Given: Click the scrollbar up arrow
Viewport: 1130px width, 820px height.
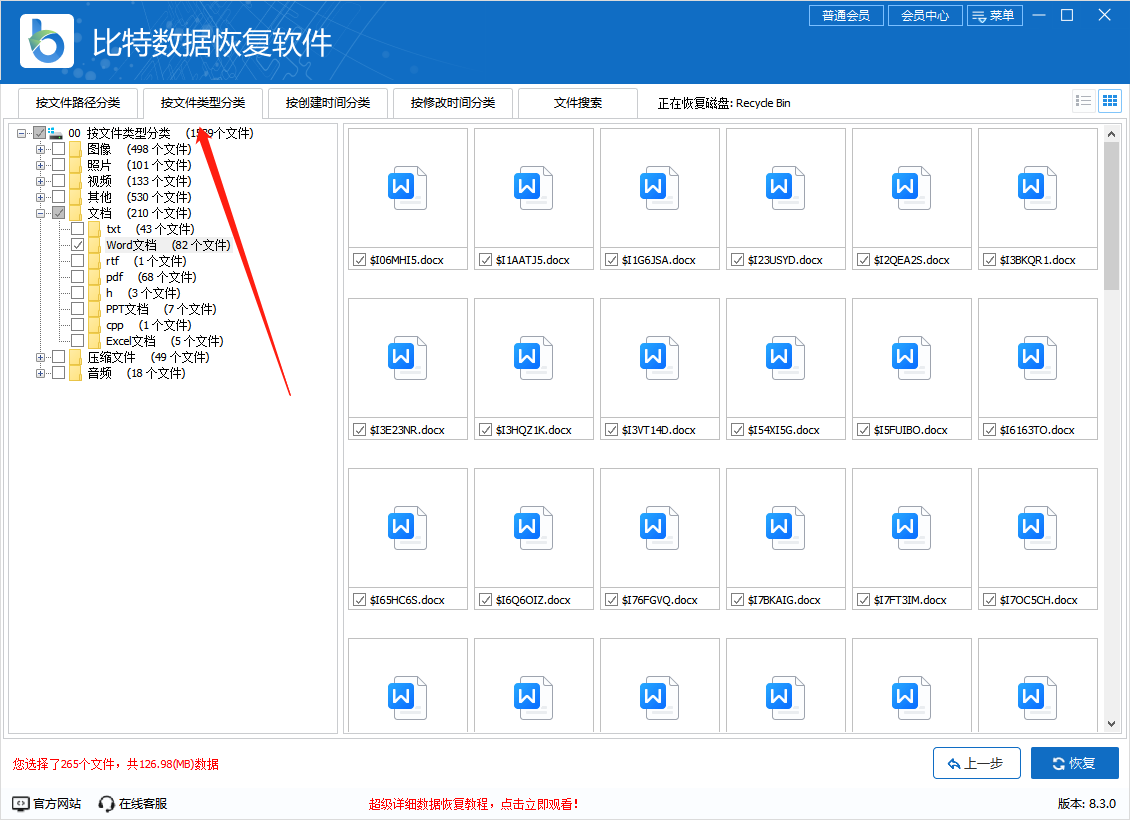Looking at the screenshot, I should pyautogui.click(x=1111, y=134).
